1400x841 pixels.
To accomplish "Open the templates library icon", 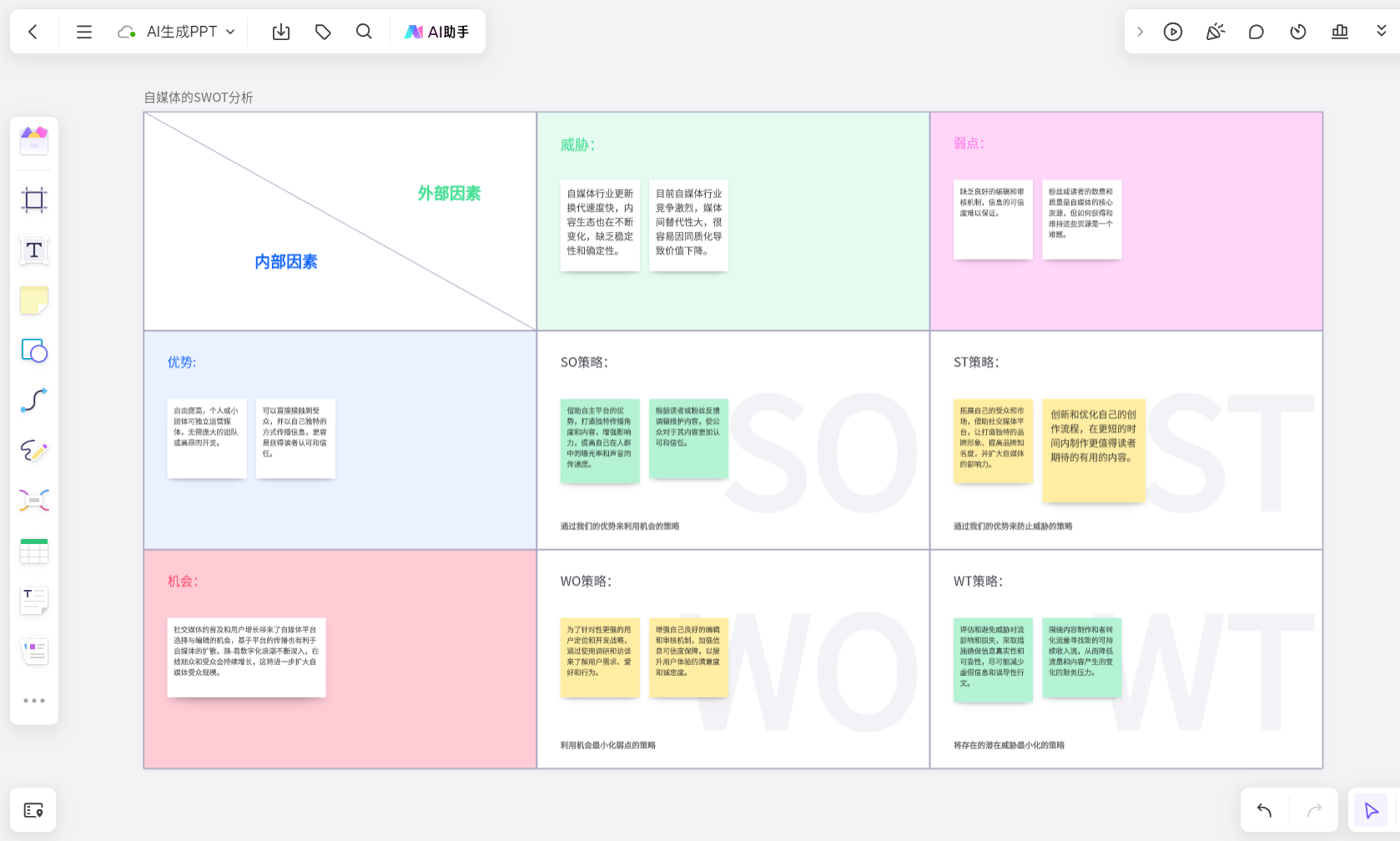I will point(34,140).
